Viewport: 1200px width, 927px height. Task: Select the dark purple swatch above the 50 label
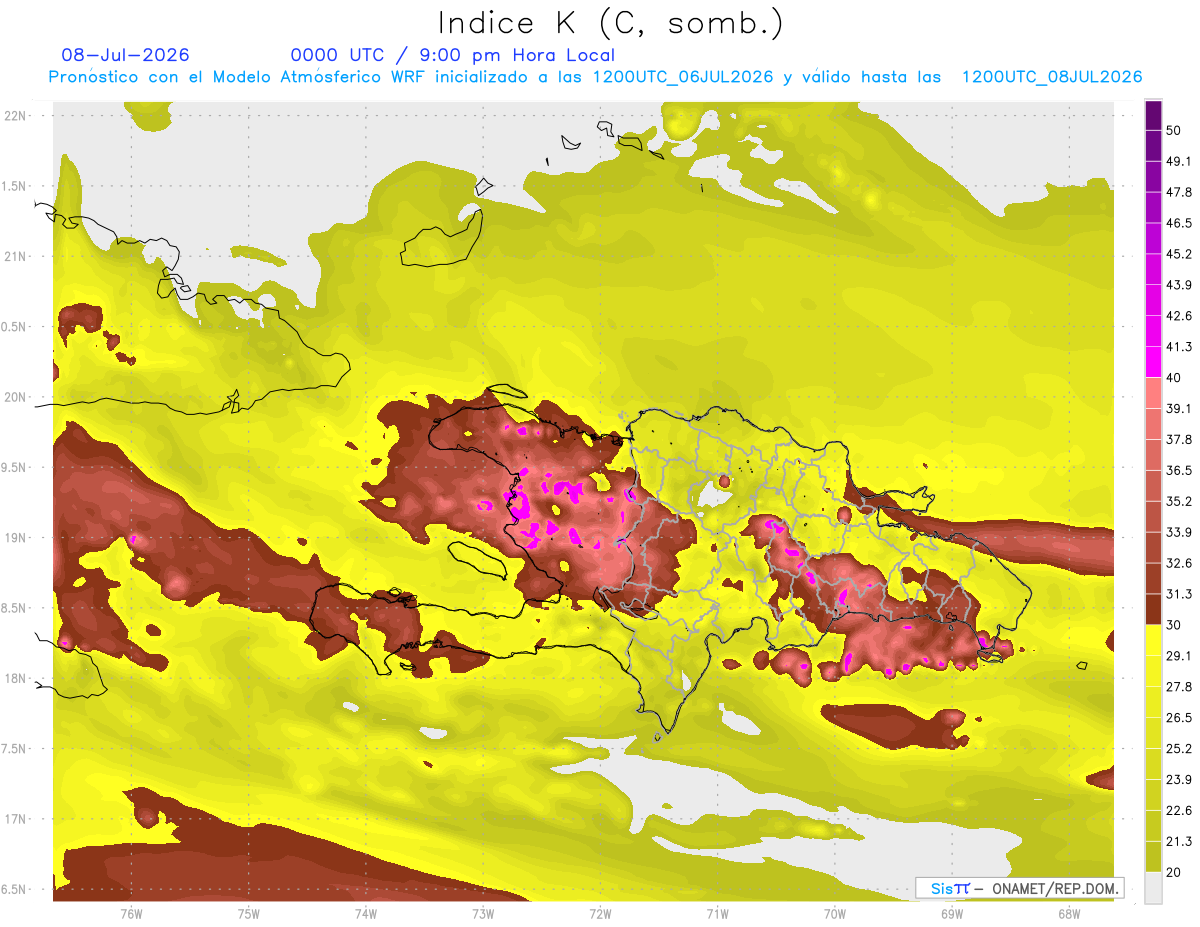1153,114
